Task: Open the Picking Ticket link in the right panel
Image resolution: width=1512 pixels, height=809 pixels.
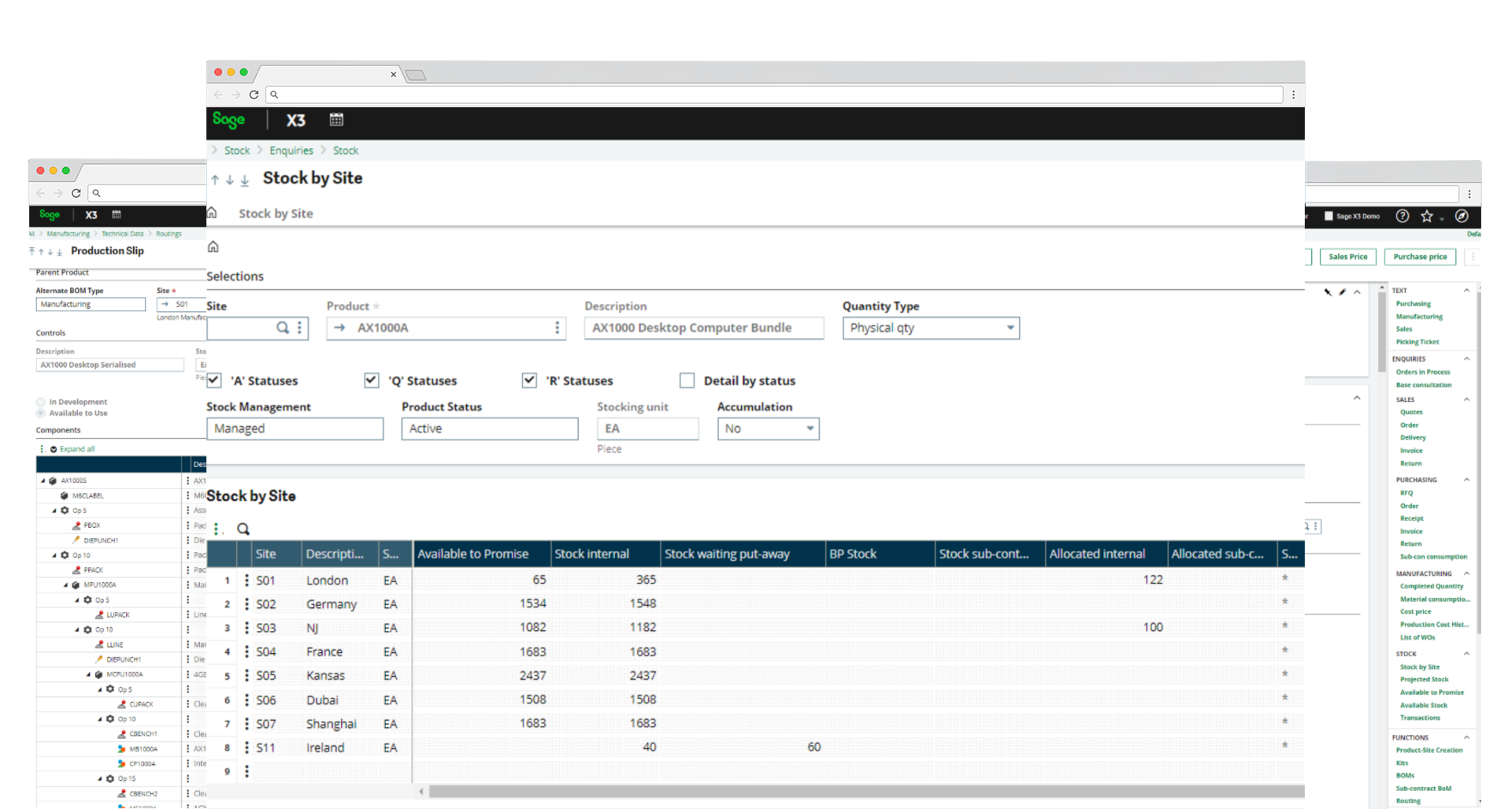Action: pos(1417,342)
